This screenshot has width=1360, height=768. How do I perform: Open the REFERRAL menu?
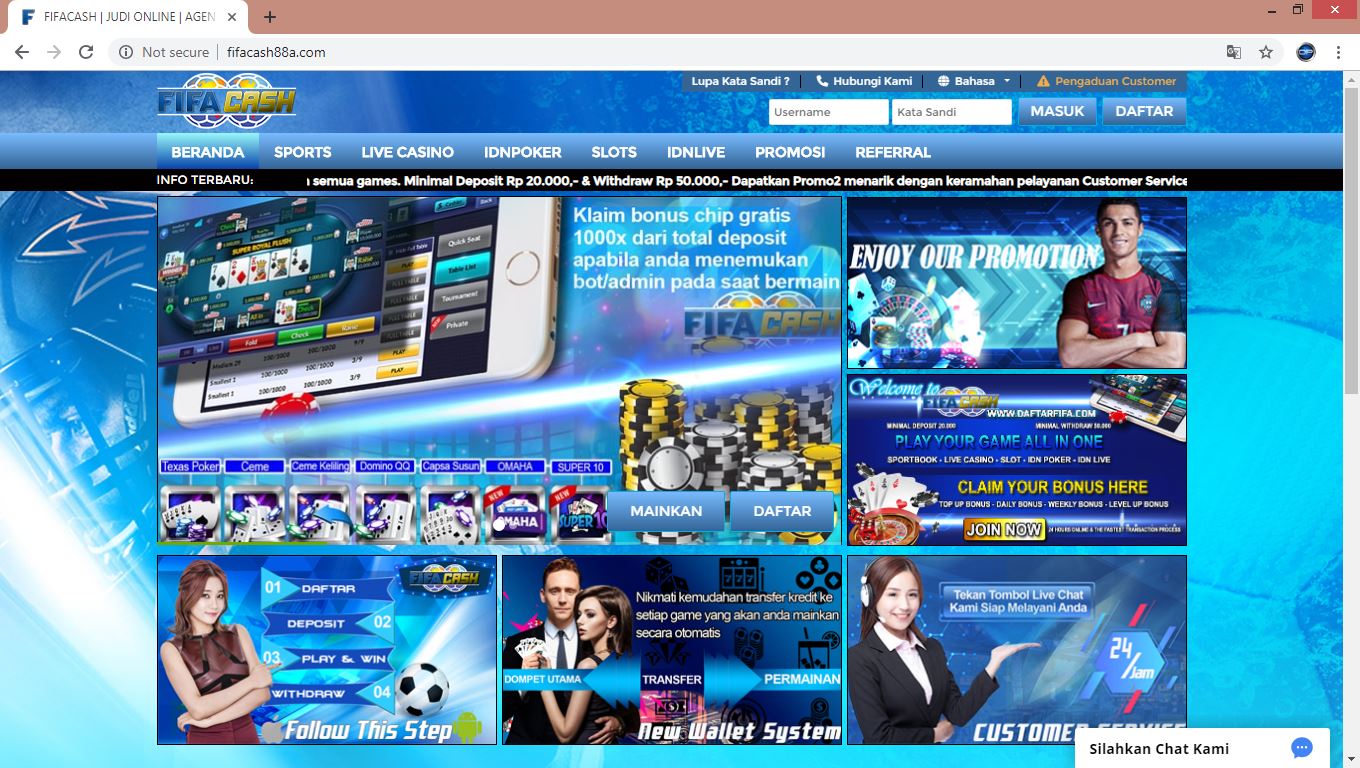(893, 152)
